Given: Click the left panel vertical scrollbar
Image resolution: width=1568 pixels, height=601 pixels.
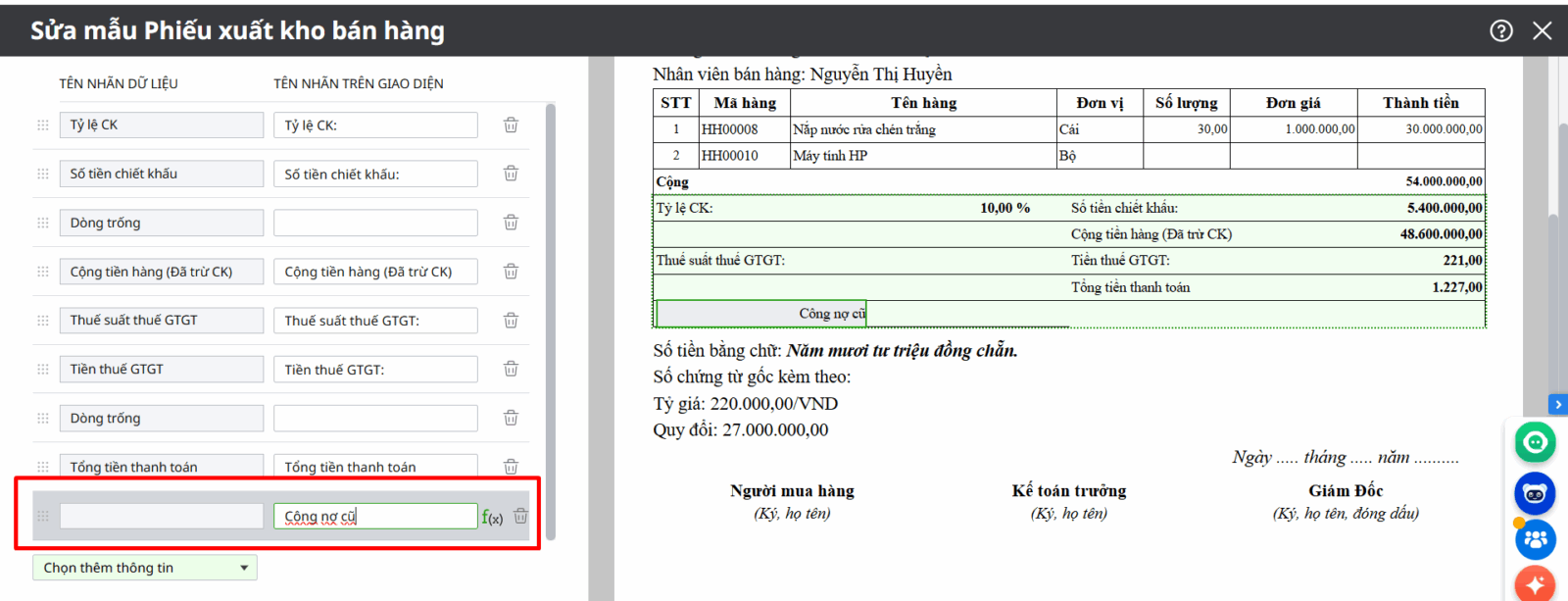Looking at the screenshot, I should click(550, 320).
